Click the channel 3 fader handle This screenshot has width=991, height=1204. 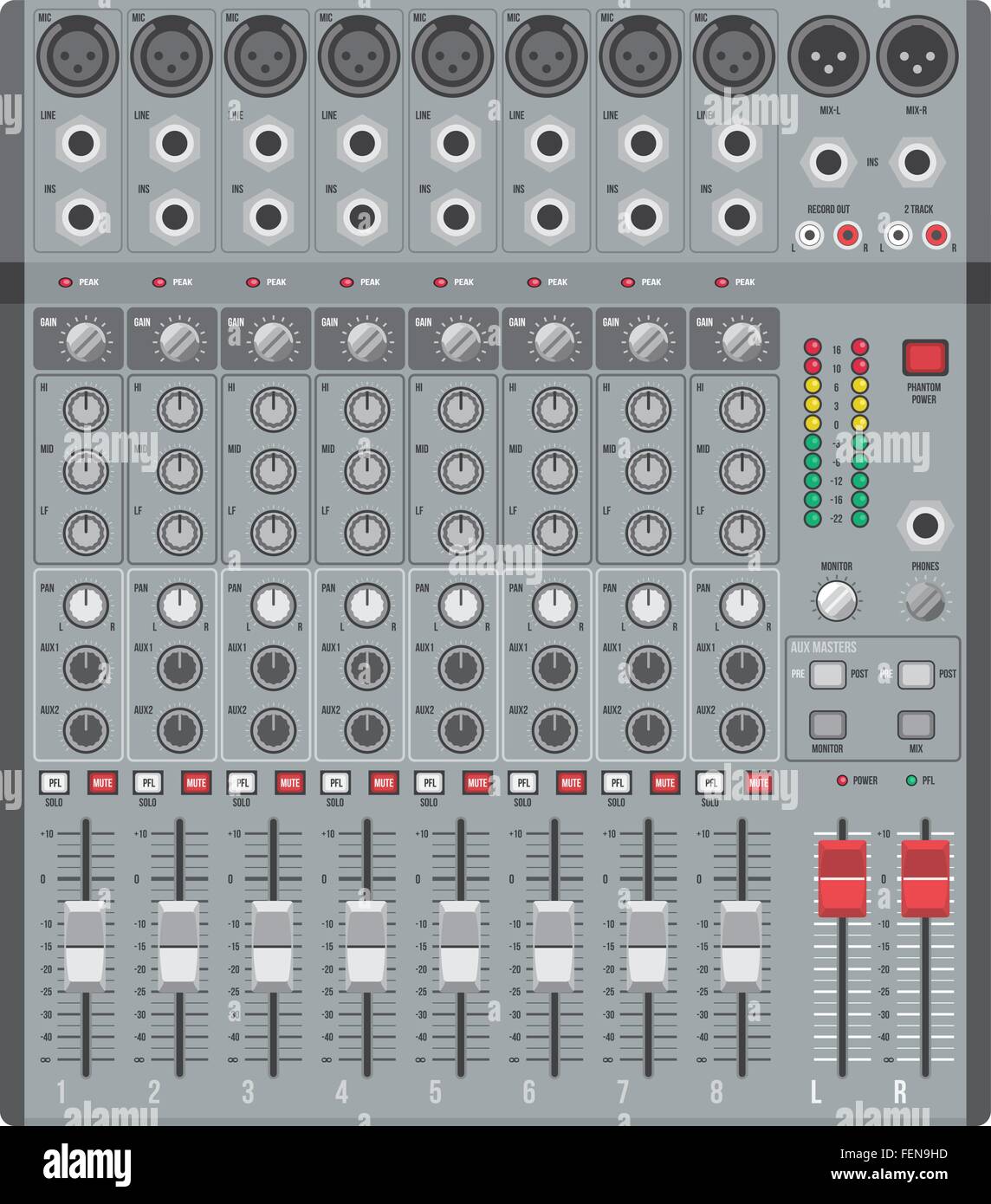tap(273, 947)
